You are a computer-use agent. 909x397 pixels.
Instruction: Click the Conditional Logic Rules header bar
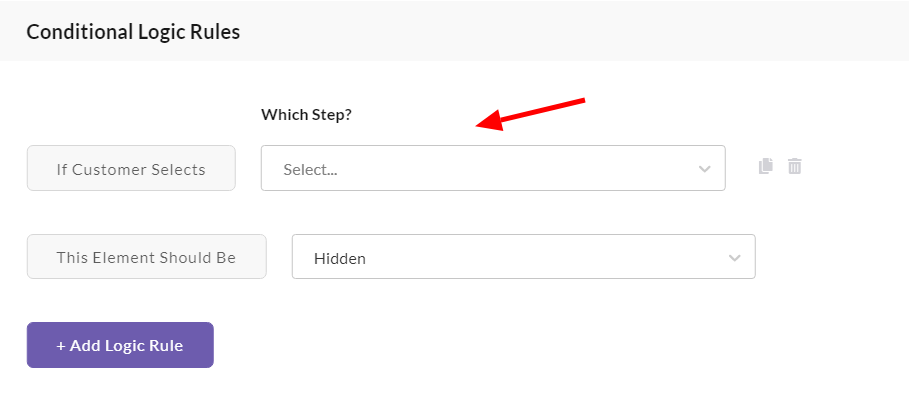(x=454, y=31)
